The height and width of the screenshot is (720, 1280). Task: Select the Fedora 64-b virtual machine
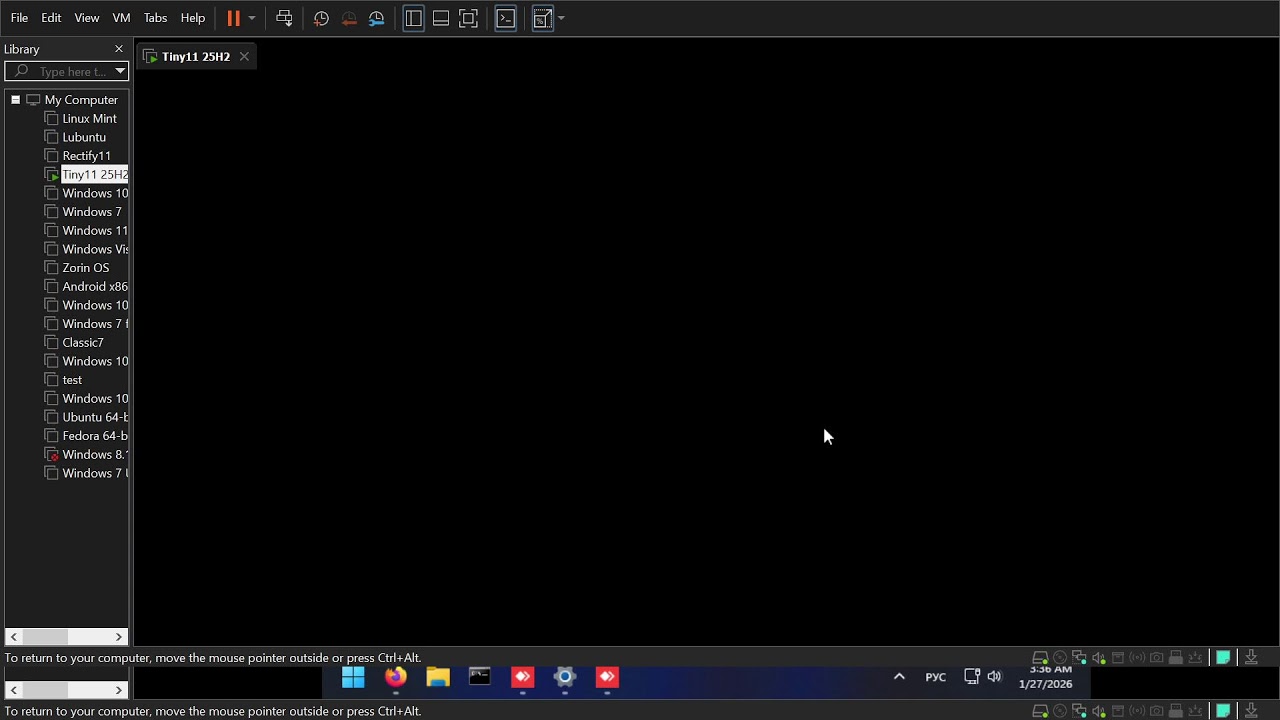(x=95, y=436)
